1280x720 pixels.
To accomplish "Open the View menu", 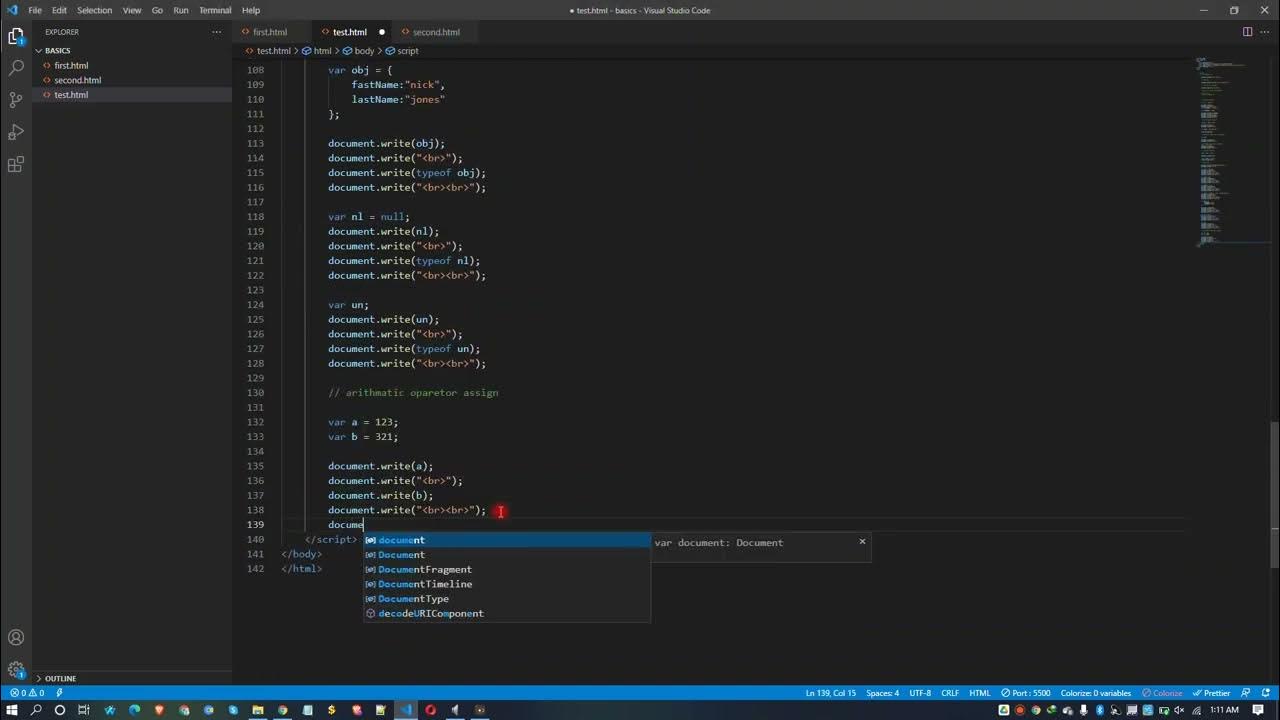I will click(132, 10).
